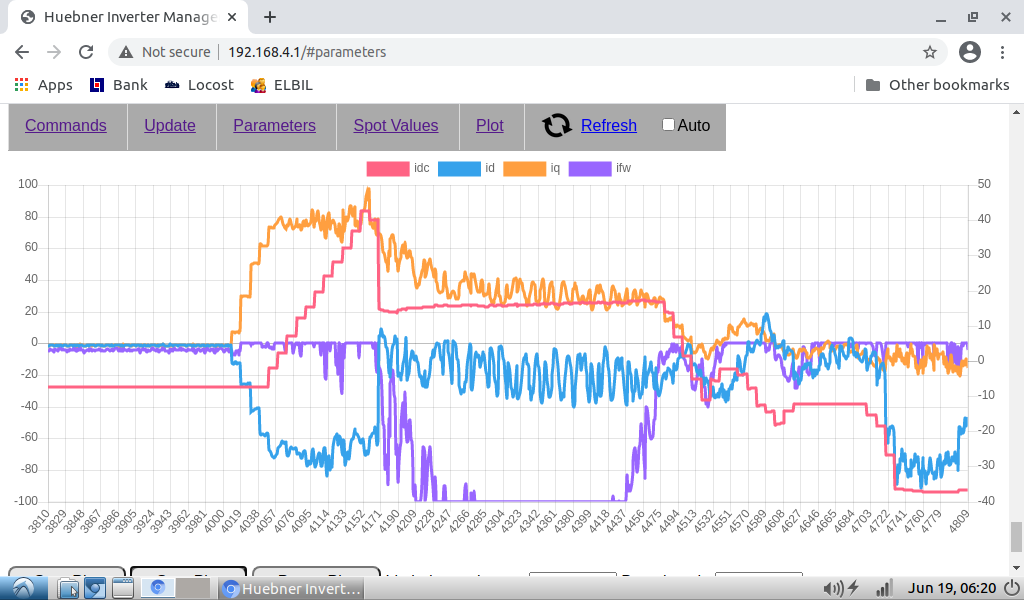Enable the Auto refresh checkbox

669,125
